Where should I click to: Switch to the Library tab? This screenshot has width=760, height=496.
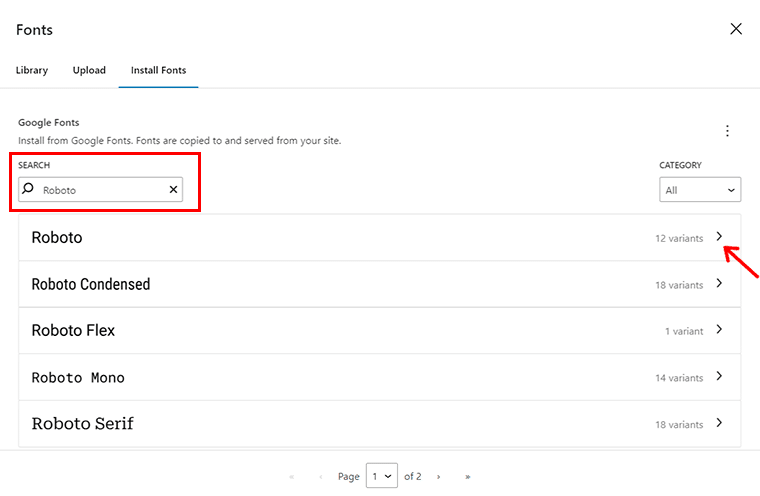click(x=32, y=70)
